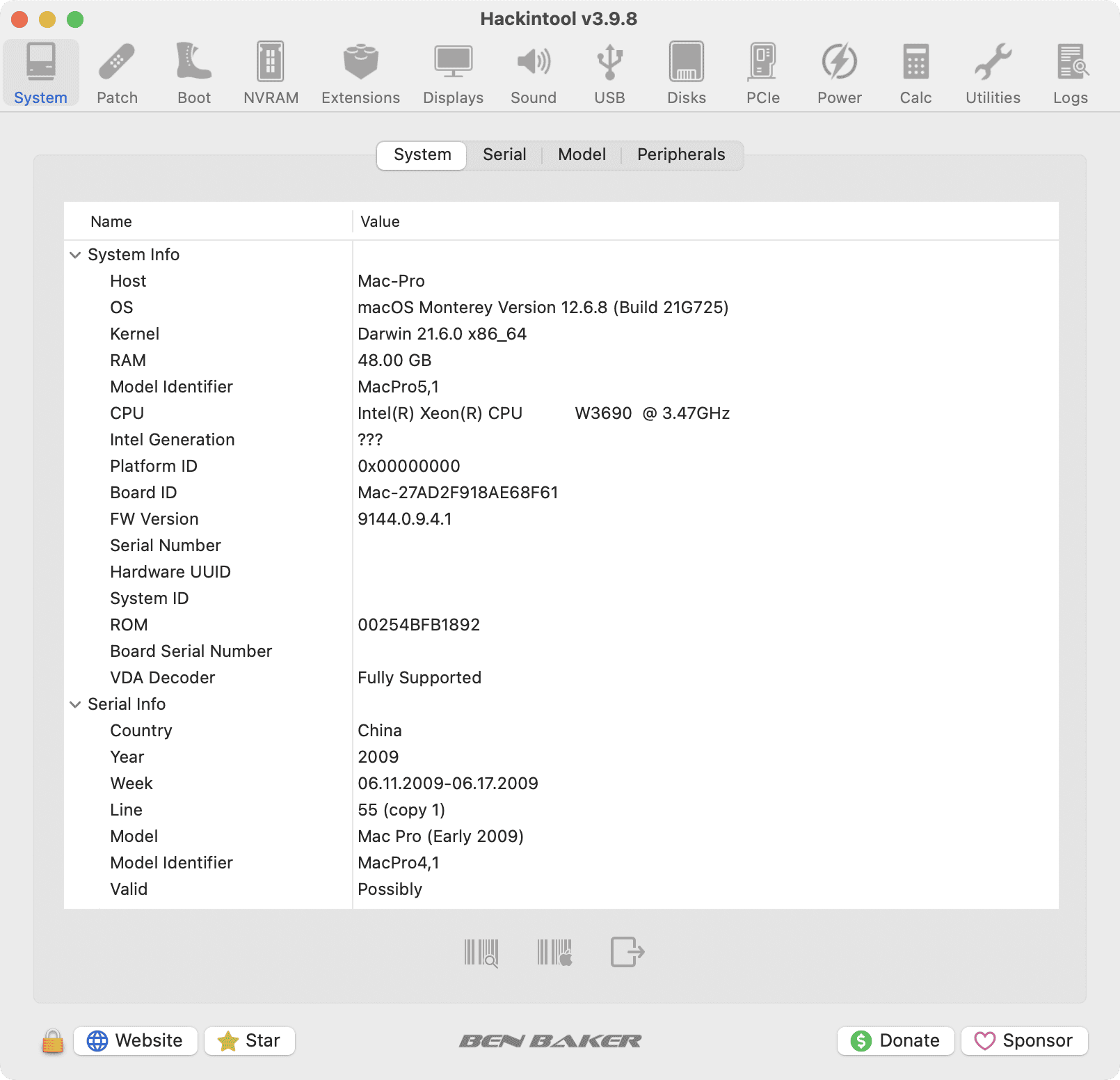Click the Donate button
Screen dimensions: 1120x1080
click(x=895, y=1041)
